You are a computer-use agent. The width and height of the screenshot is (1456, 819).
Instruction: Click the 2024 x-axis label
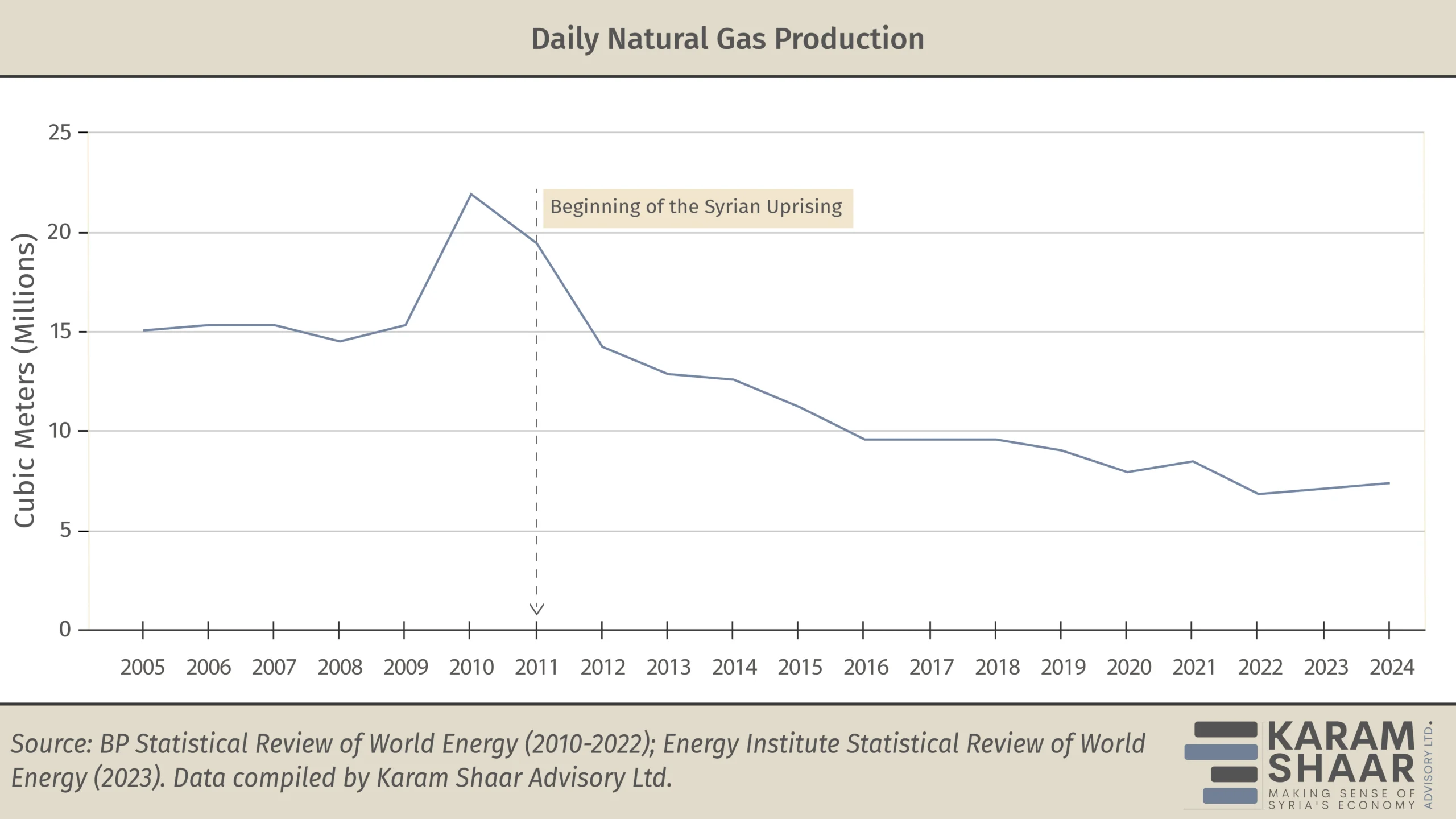pos(1391,667)
